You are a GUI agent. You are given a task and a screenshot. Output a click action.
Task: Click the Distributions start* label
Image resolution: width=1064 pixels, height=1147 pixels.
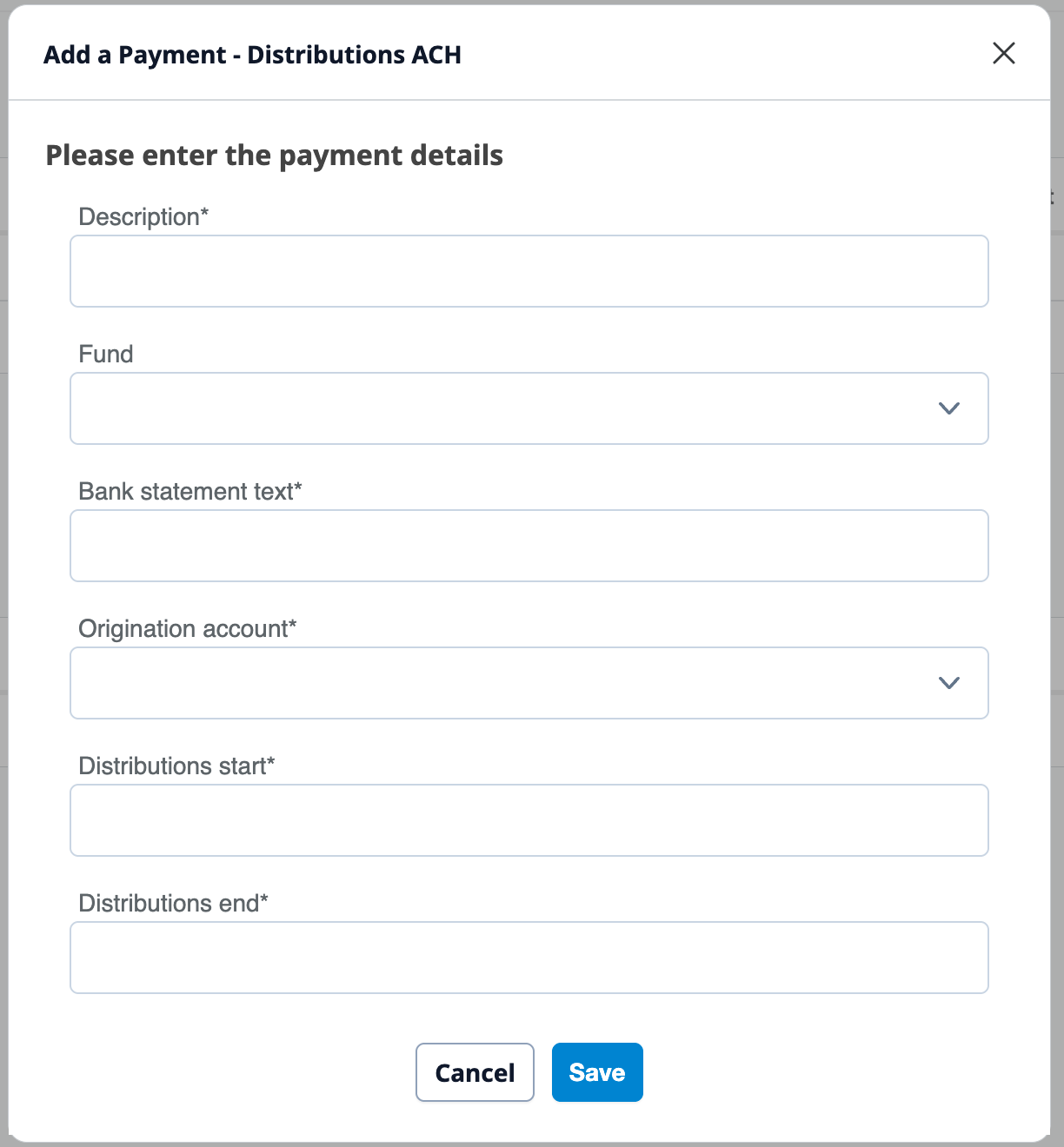[x=176, y=766]
